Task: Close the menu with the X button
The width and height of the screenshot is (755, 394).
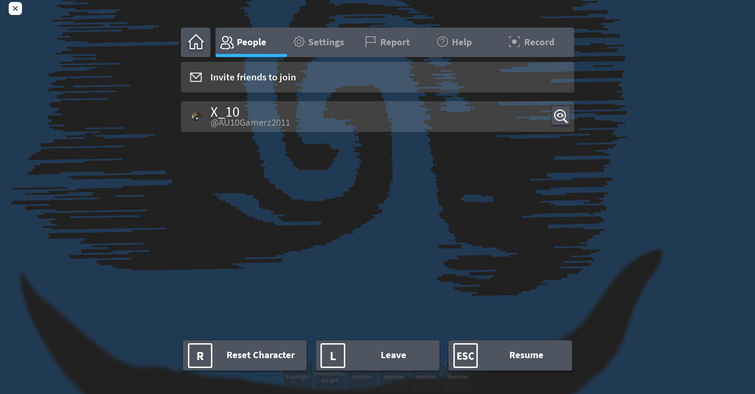Action: click(x=15, y=8)
